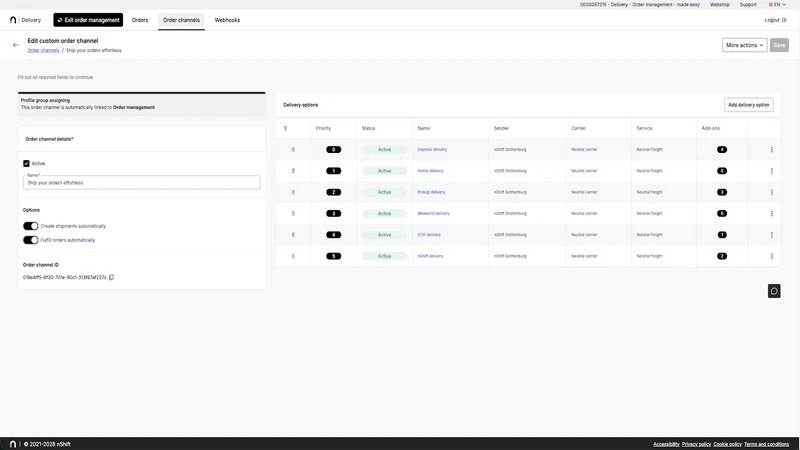Viewport: 800px width, 450px height.
Task: Open the Privacy policy footer link
Action: (x=696, y=444)
